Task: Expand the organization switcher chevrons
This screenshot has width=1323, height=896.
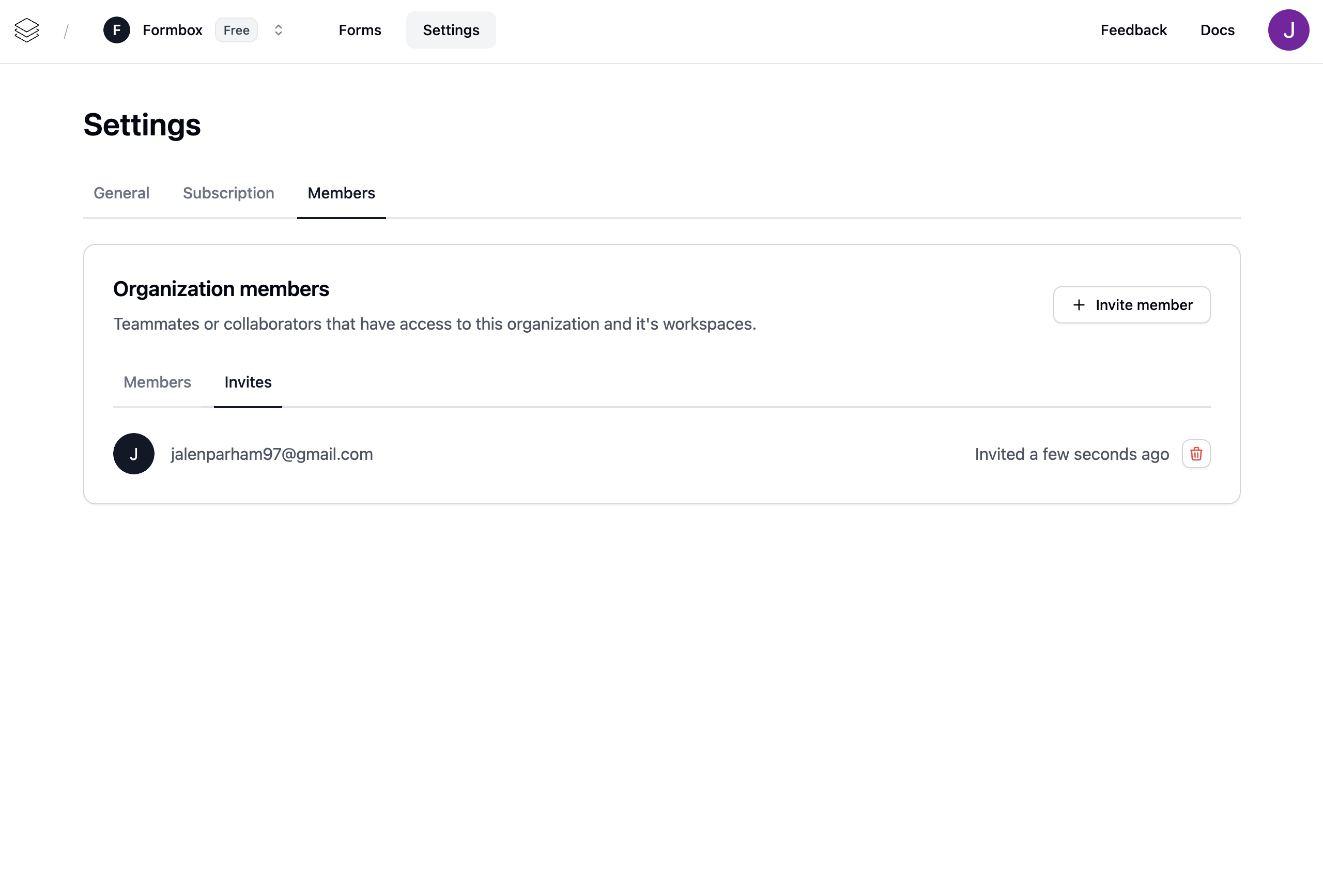Action: click(x=279, y=30)
